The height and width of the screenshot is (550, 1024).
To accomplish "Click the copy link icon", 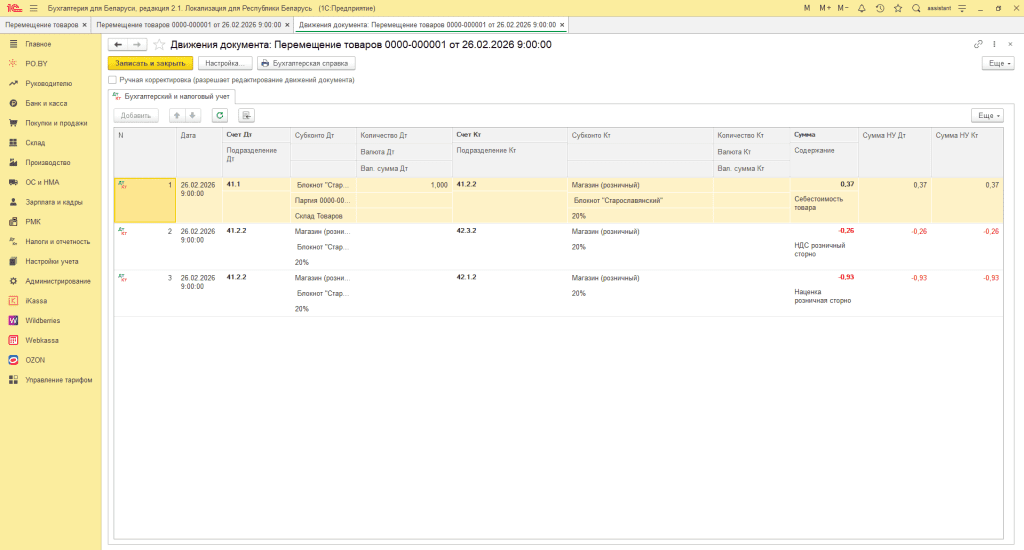I will pyautogui.click(x=978, y=44).
